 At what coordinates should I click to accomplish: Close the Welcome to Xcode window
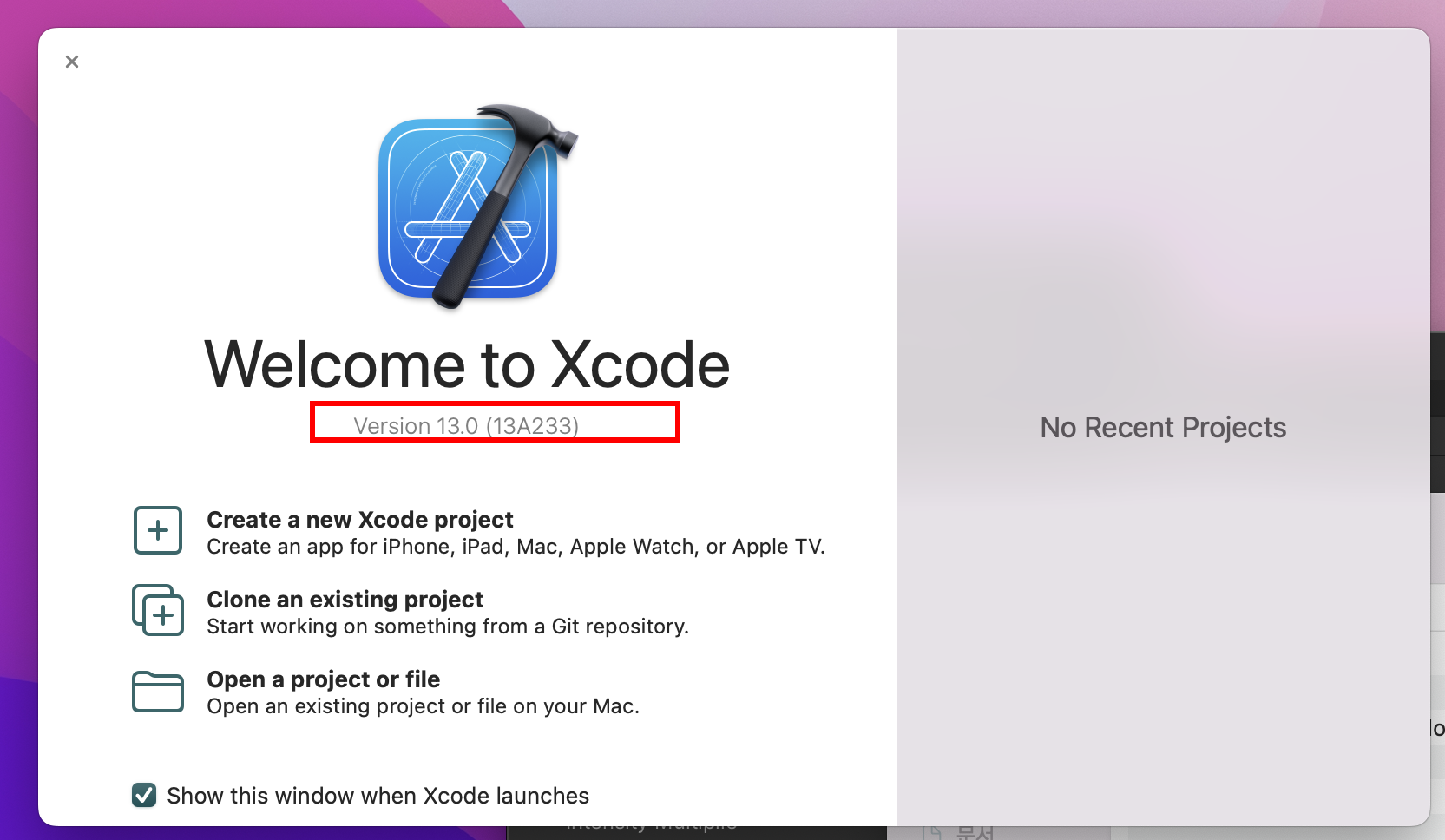tap(72, 62)
